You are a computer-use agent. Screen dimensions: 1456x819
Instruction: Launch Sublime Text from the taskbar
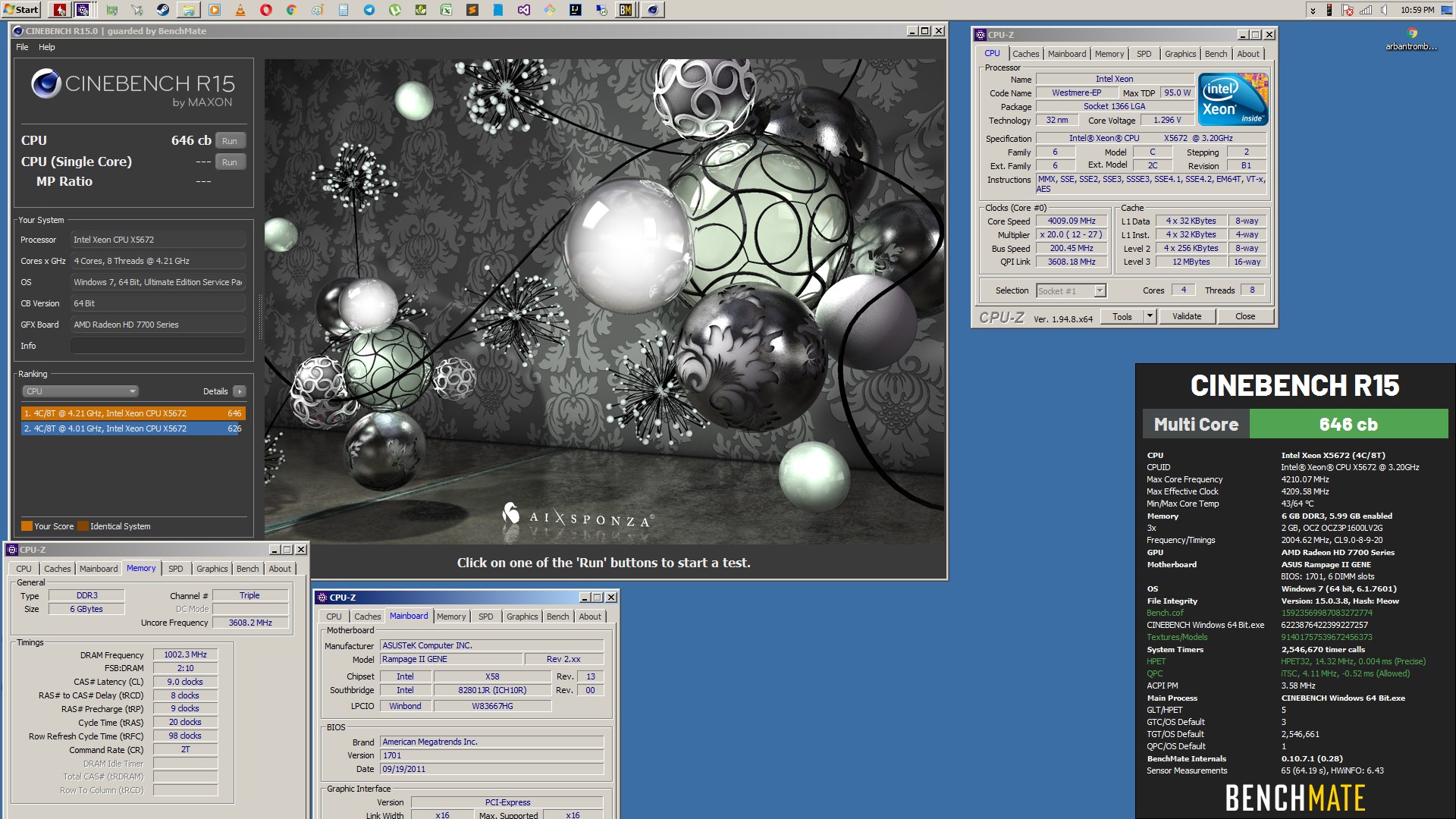472,10
